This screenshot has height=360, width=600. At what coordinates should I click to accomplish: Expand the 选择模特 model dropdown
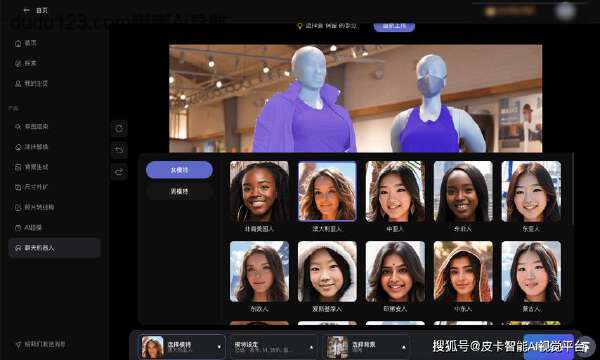(181, 347)
